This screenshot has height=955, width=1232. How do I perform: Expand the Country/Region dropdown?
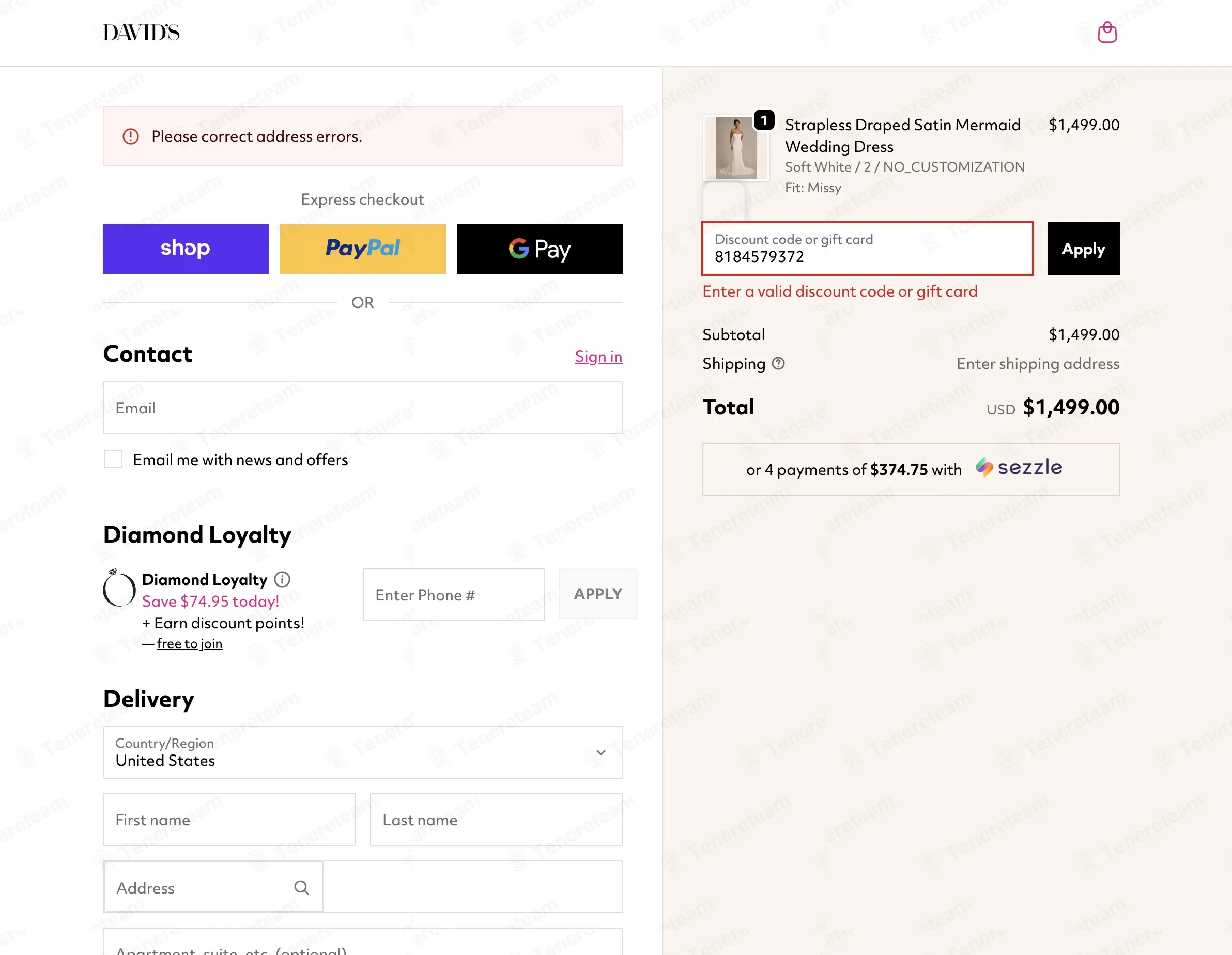point(363,752)
